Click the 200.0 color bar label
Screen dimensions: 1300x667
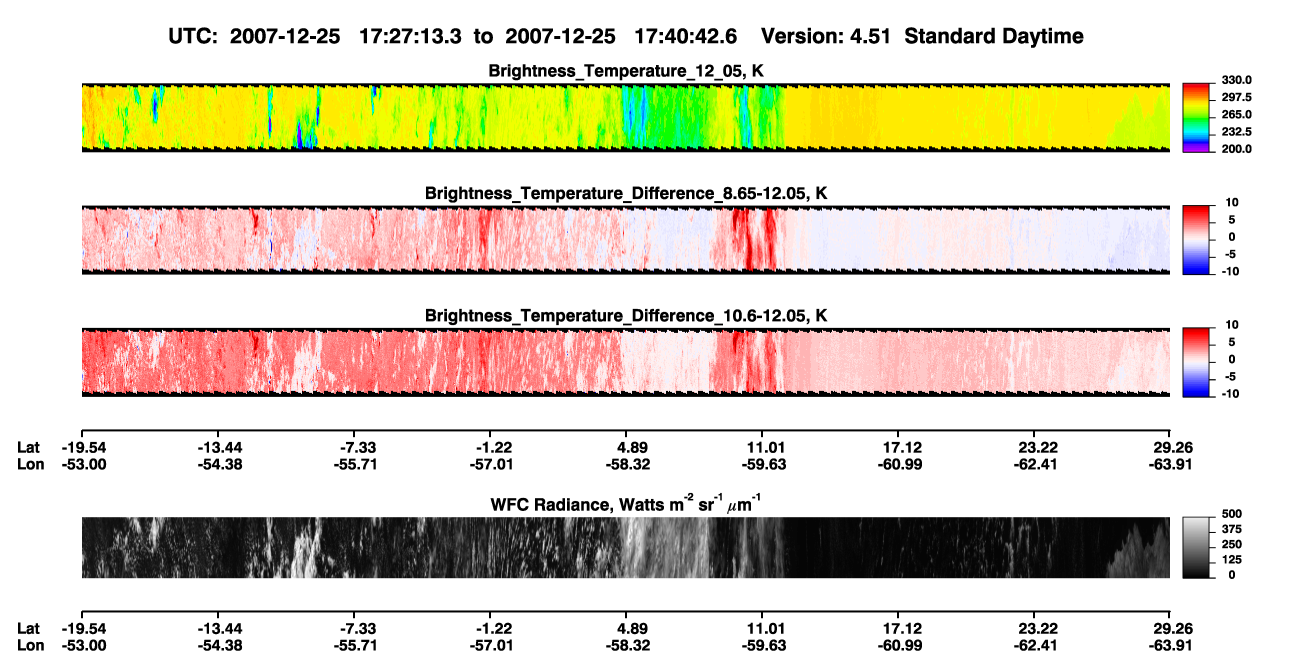(1236, 148)
